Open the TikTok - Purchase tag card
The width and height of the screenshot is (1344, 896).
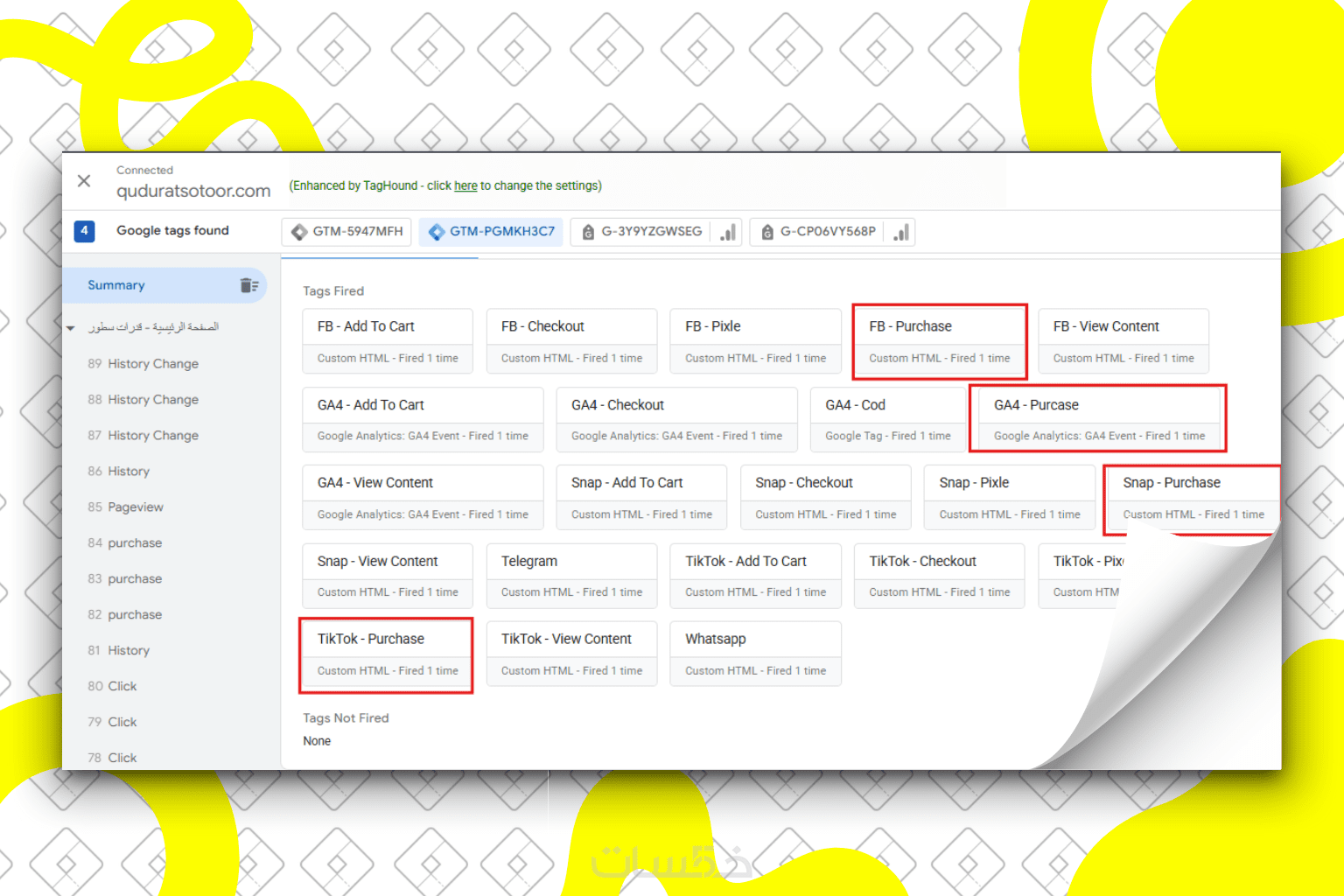(386, 655)
